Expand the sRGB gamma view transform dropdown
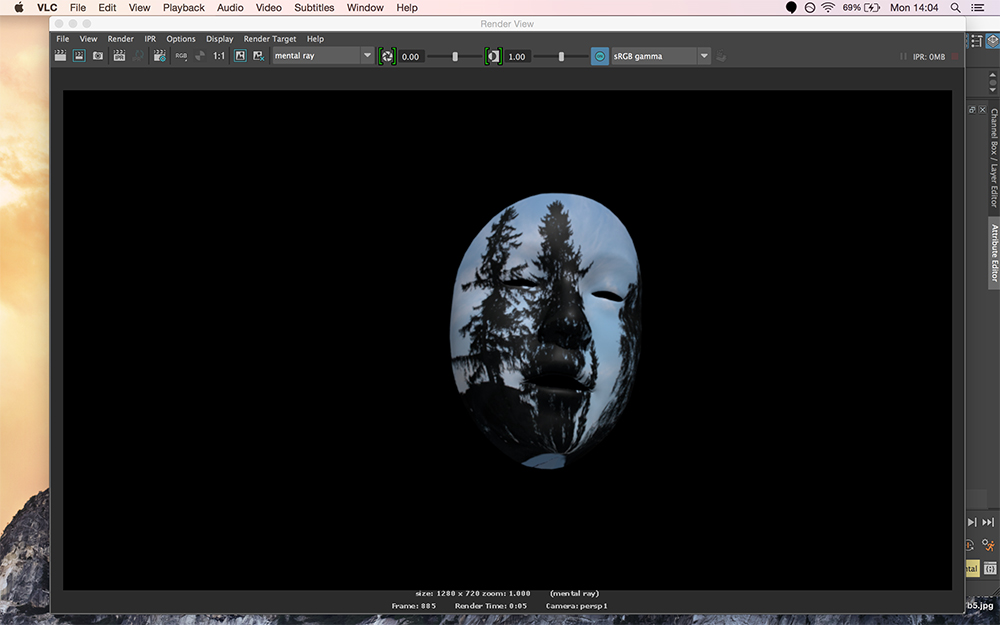This screenshot has width=1000, height=625. coord(704,57)
